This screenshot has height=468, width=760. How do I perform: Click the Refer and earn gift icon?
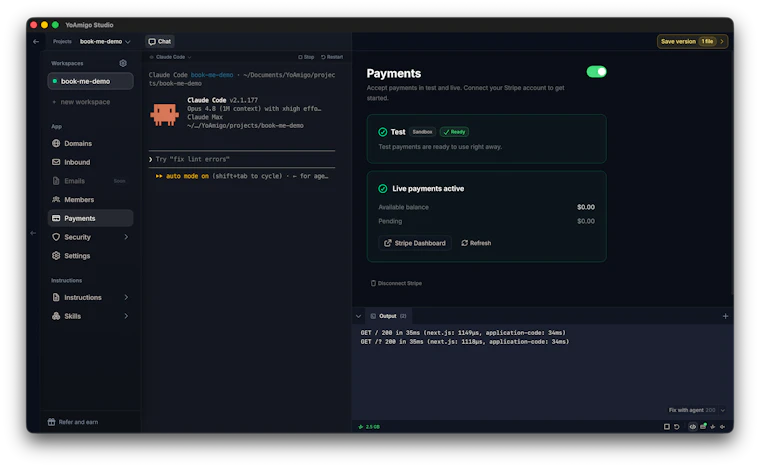point(51,422)
